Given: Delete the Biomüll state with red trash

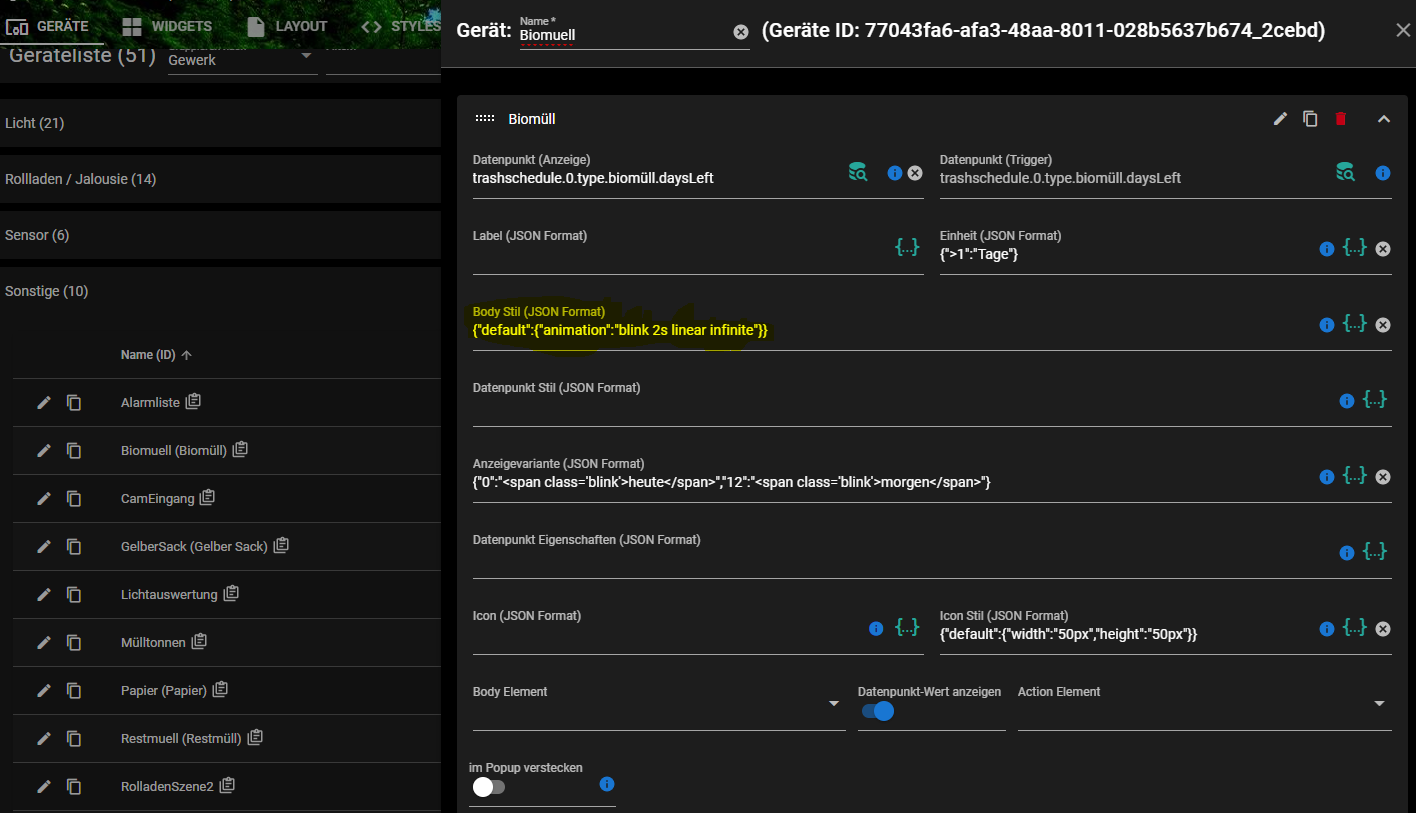Looking at the screenshot, I should (1341, 119).
